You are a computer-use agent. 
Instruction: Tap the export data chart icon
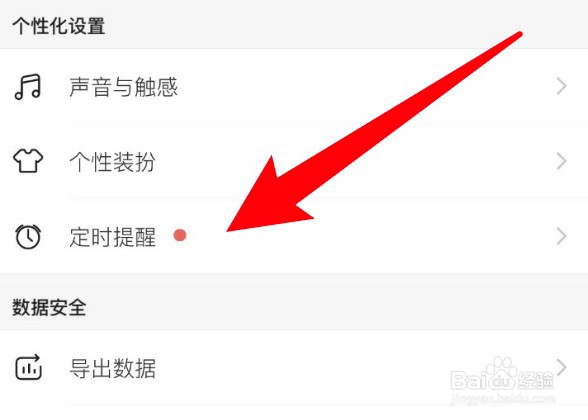coord(28,367)
